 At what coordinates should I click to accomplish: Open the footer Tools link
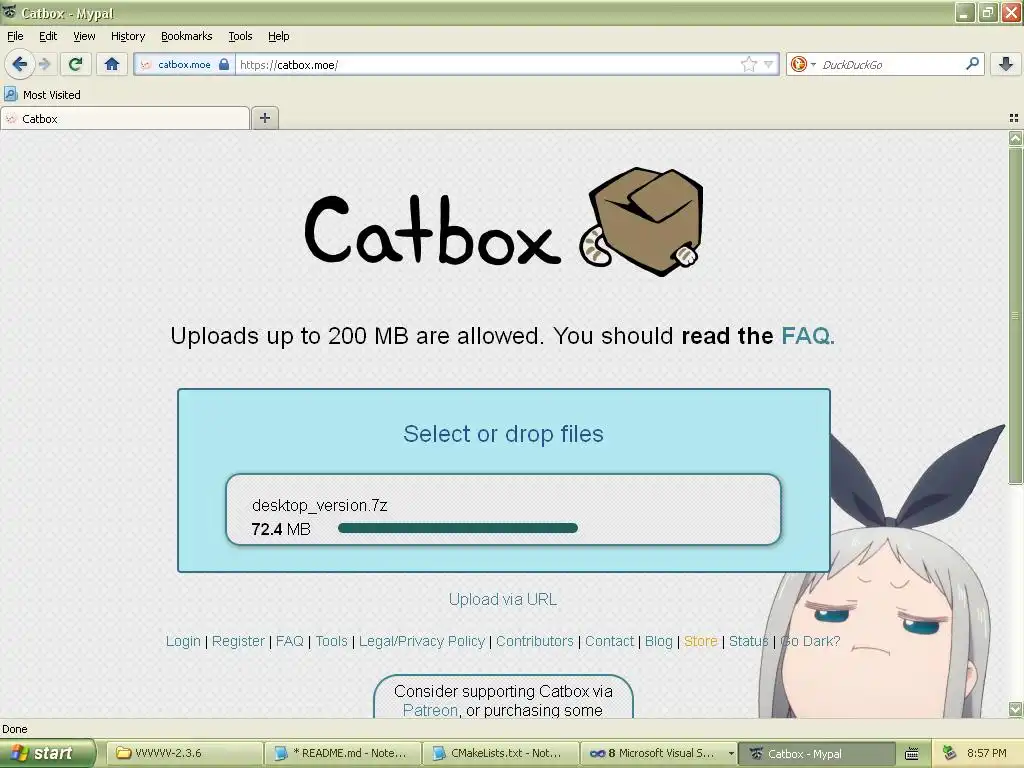pos(332,641)
